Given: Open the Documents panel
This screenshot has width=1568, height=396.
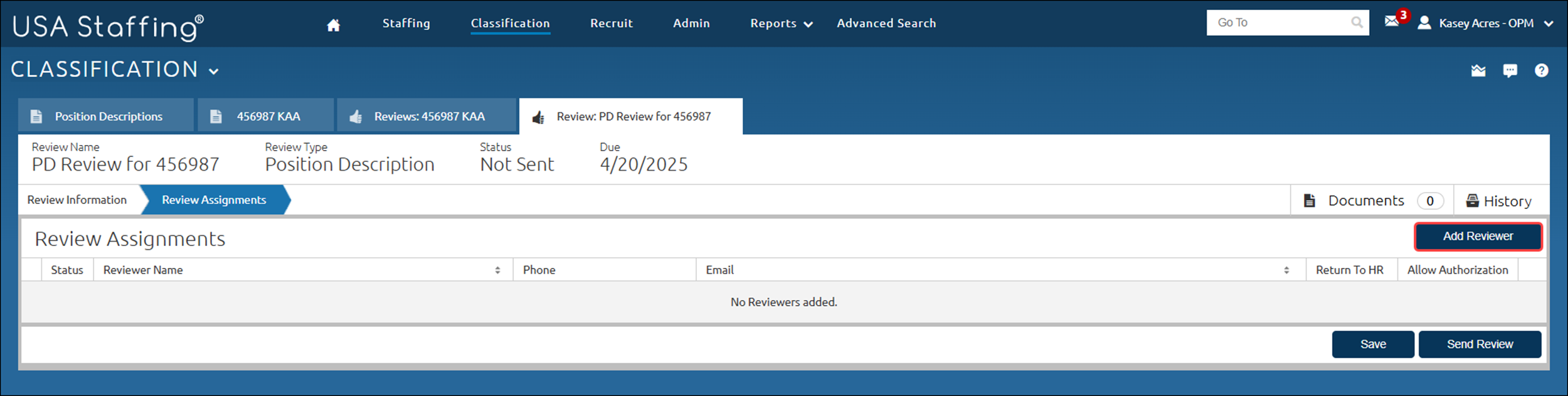Looking at the screenshot, I should click(x=1372, y=201).
